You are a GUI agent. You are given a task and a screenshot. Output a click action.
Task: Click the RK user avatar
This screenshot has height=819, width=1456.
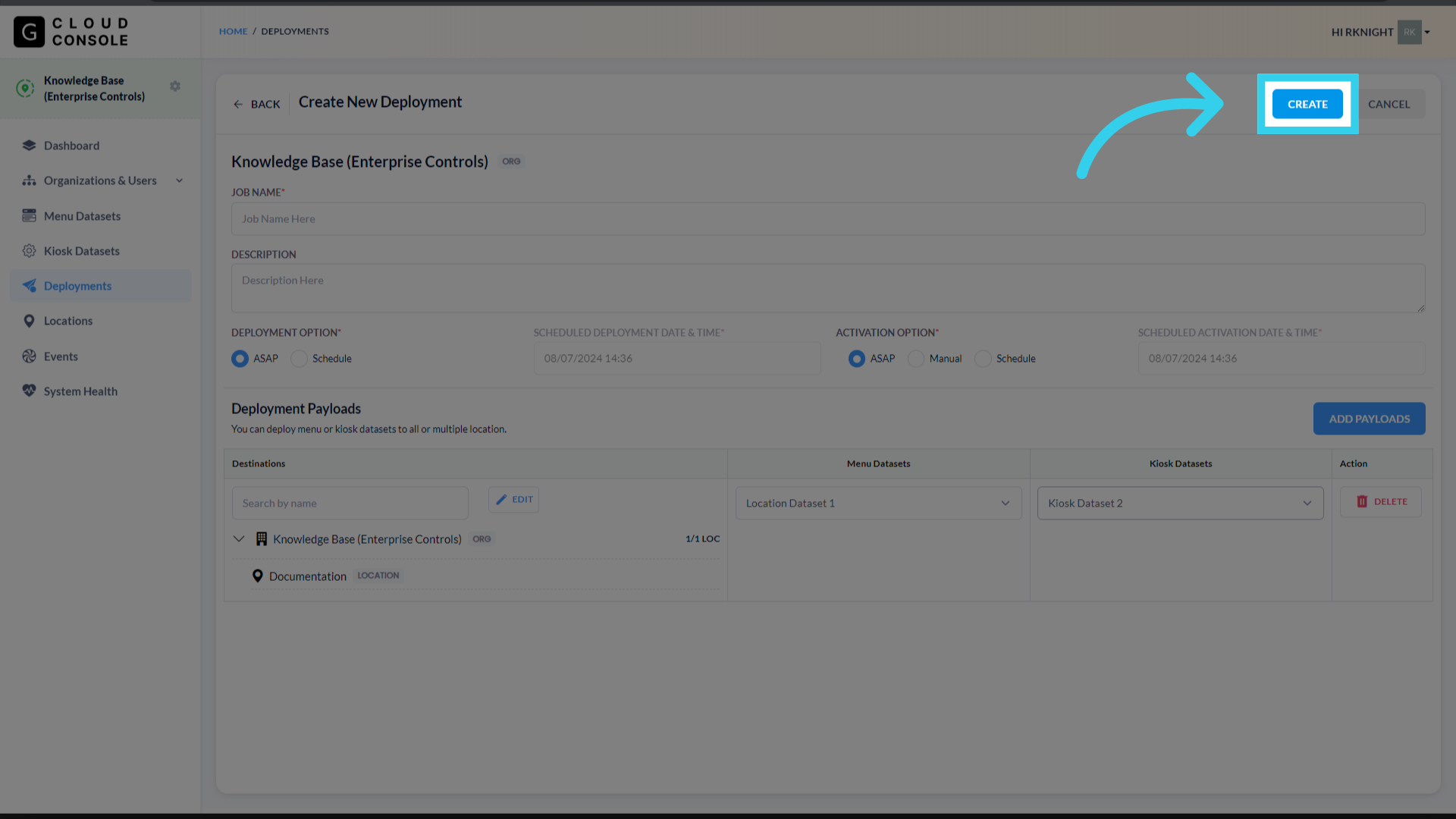pos(1409,32)
